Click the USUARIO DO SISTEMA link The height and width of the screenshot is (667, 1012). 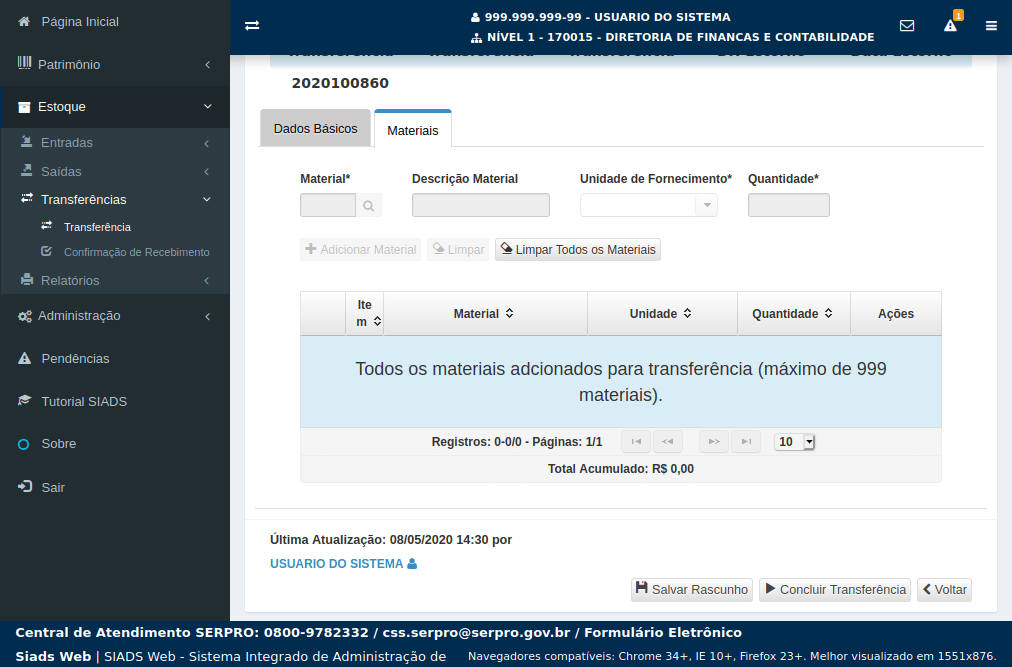coord(343,564)
